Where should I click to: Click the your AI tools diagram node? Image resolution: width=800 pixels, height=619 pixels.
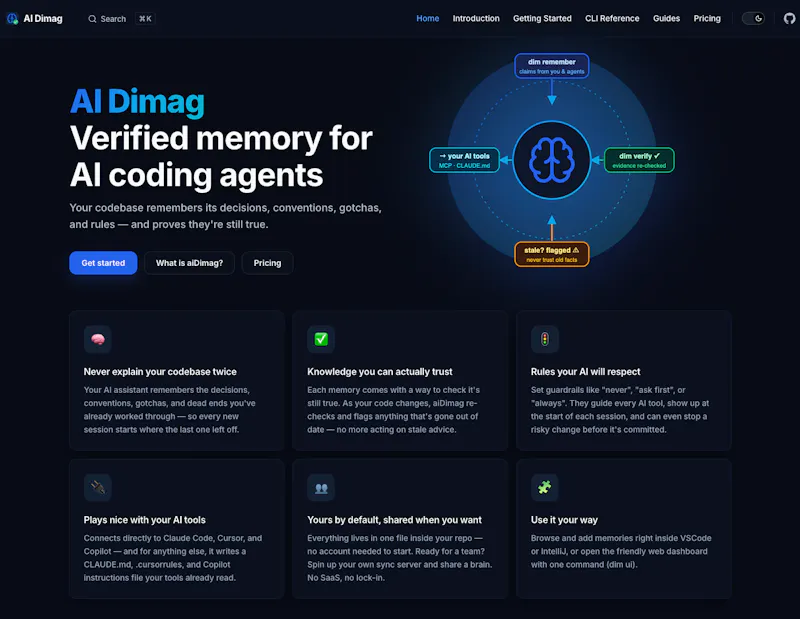pos(464,160)
